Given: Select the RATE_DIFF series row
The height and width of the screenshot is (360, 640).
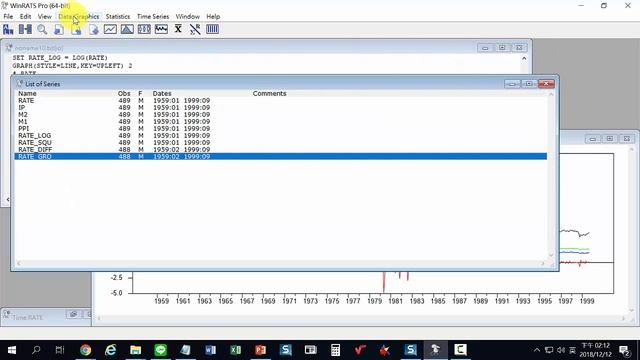Looking at the screenshot, I should click(280, 149).
